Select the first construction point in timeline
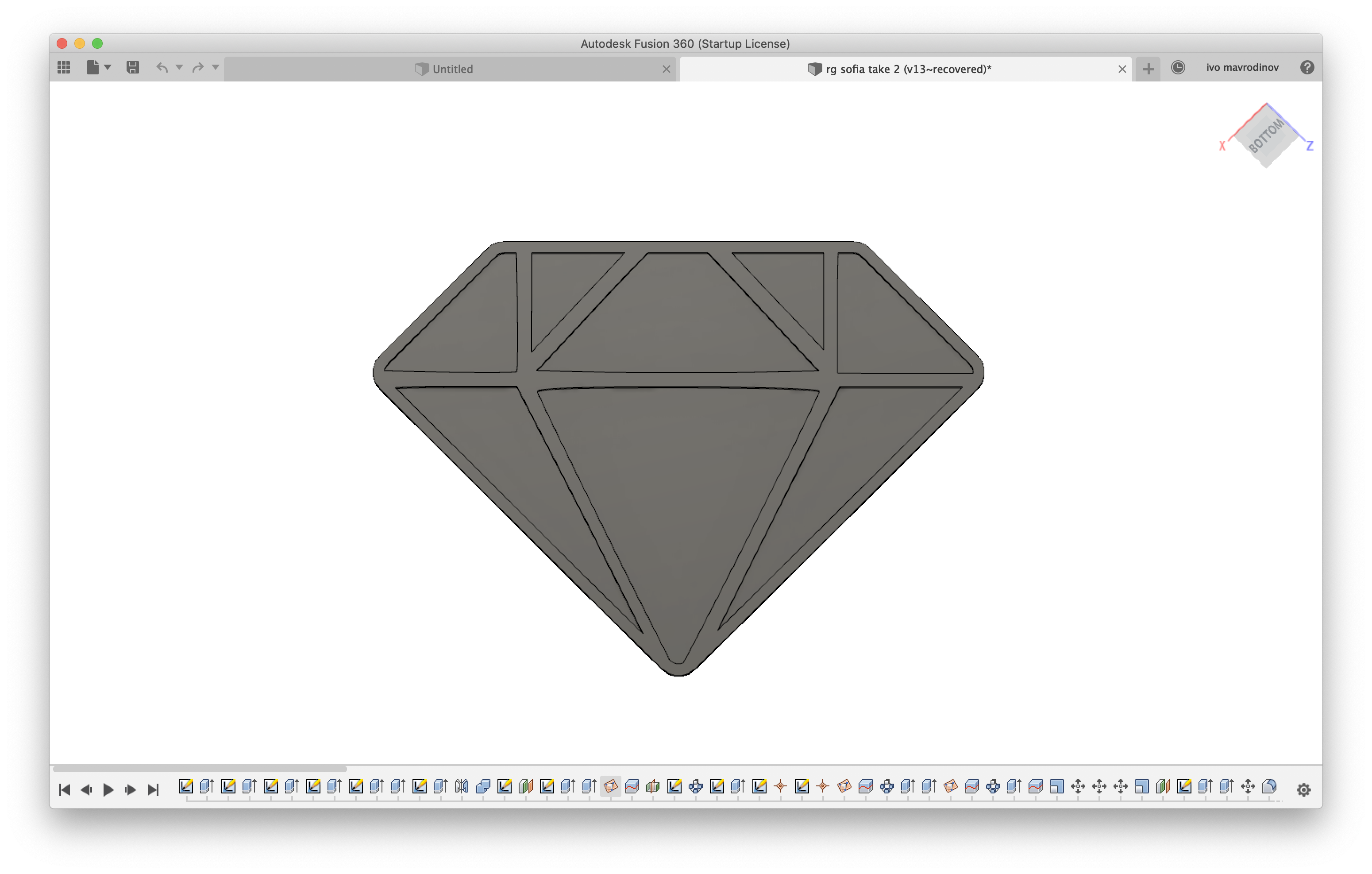The width and height of the screenshot is (1372, 874). [780, 786]
